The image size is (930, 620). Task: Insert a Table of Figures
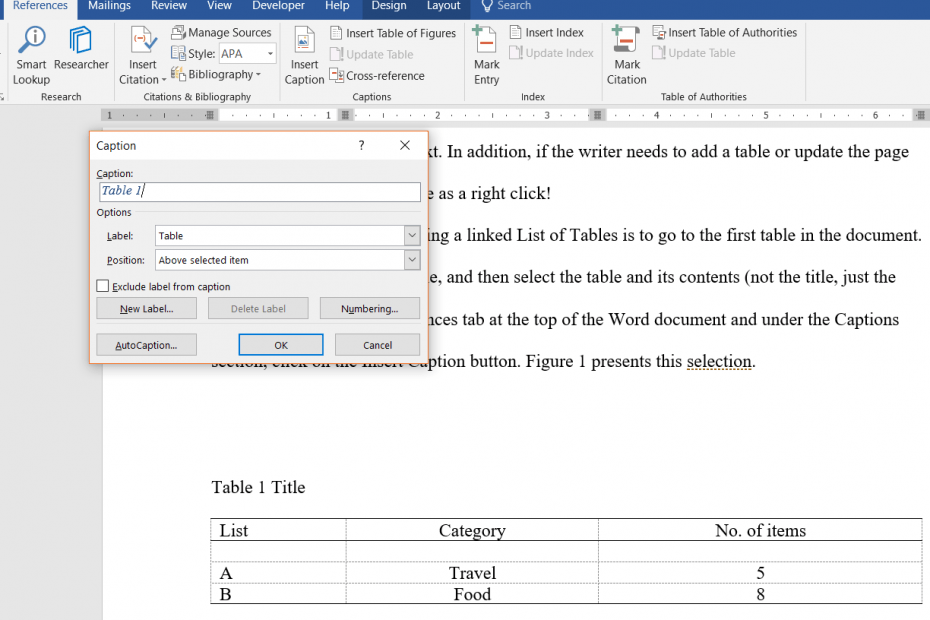point(392,32)
